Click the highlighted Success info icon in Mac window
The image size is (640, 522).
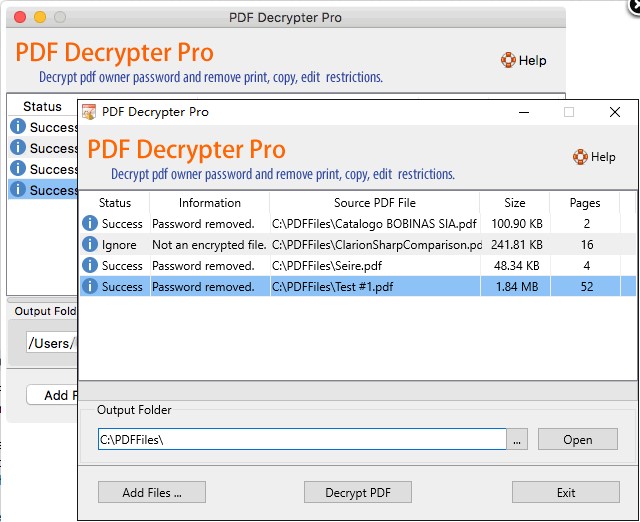click(x=18, y=189)
